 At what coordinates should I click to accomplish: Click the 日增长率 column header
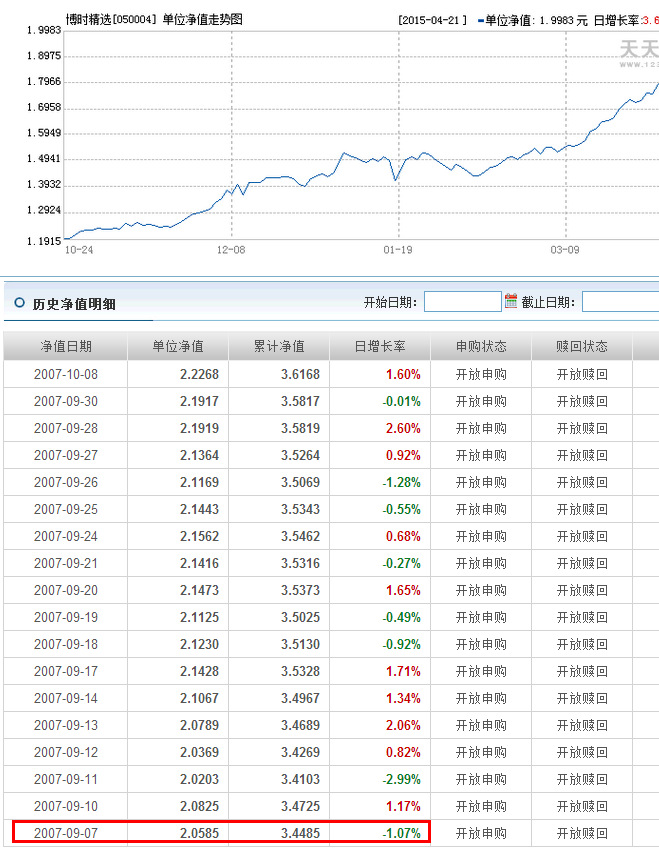click(x=380, y=347)
